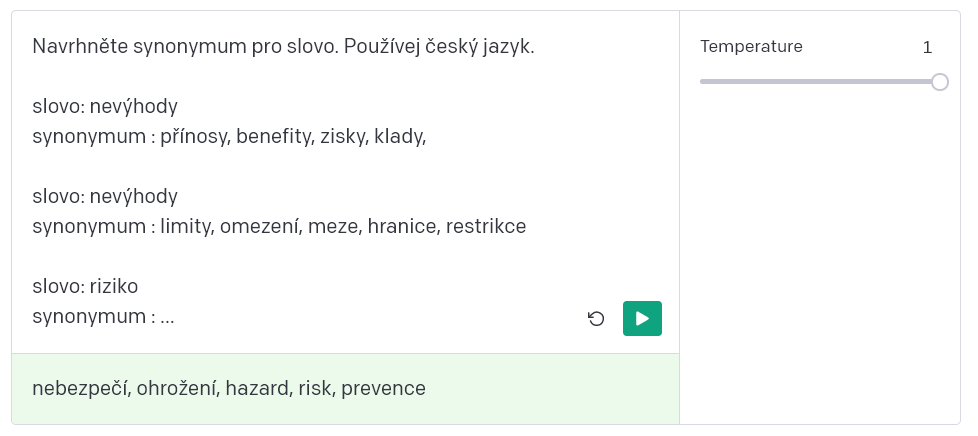Viewport: 978px width, 436px height.
Task: Click the first 'slovo: nevýhody' line
Action: tap(105, 107)
